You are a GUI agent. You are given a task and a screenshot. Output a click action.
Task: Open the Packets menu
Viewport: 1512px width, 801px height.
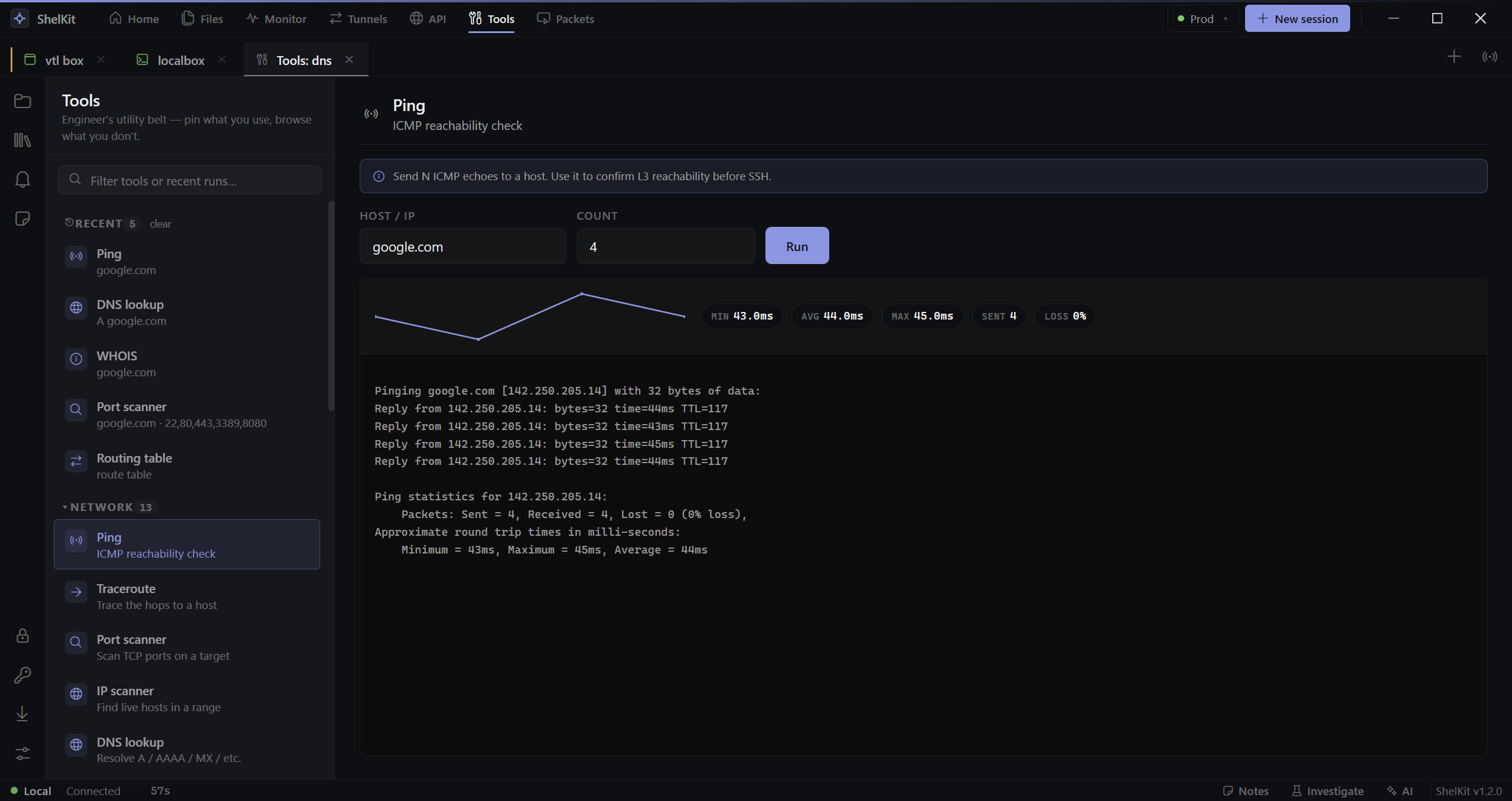tap(566, 19)
